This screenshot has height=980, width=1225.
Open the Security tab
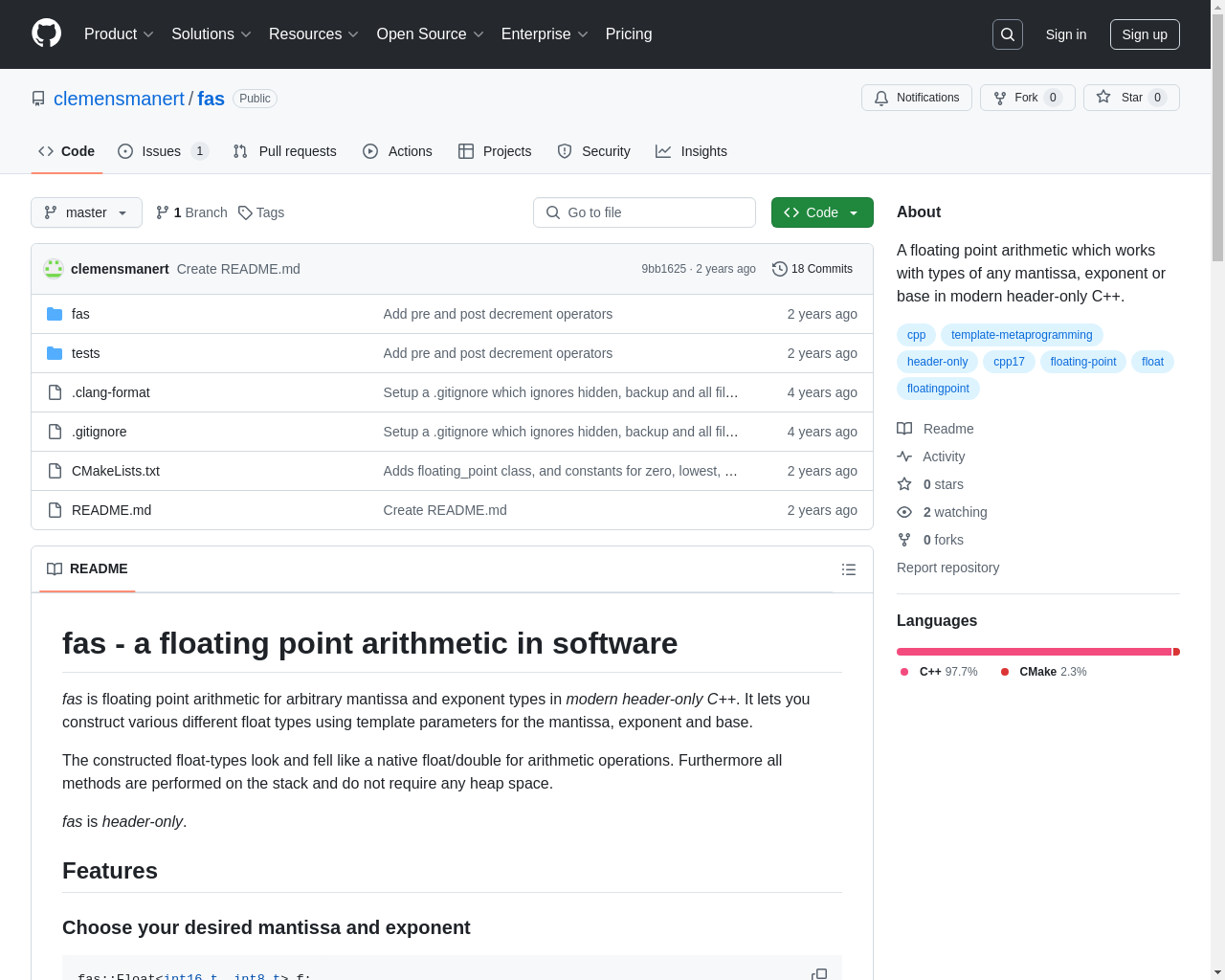593,151
